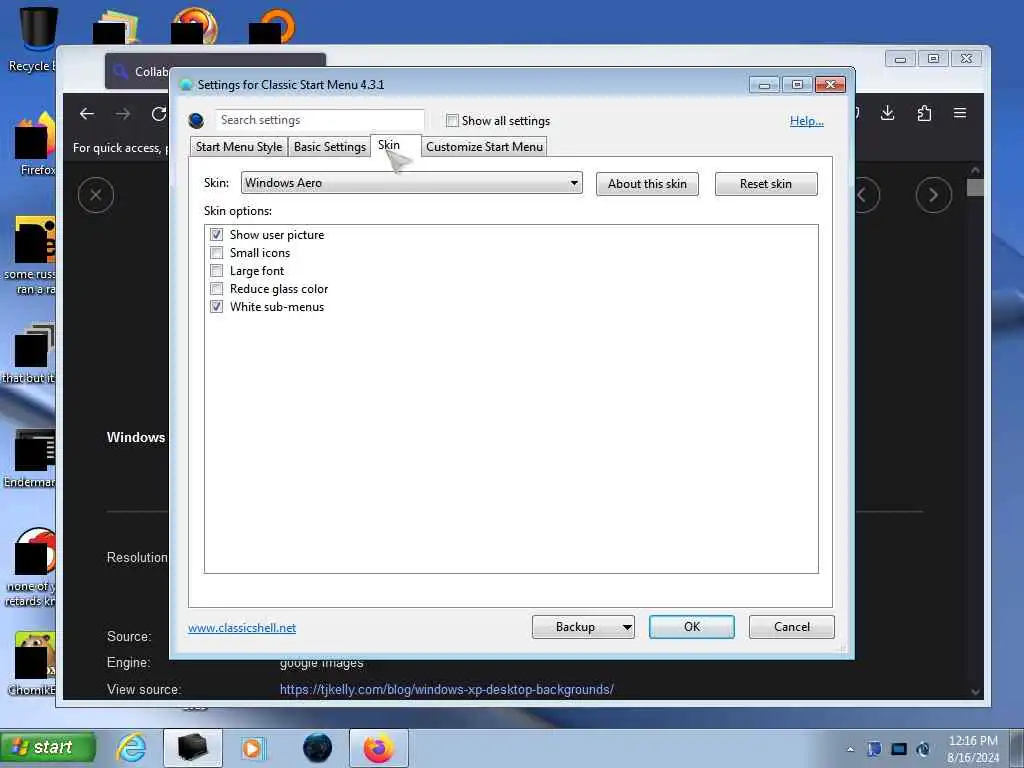The image size is (1024, 768).
Task: Click Firefox forward arrow
Action: (x=123, y=114)
